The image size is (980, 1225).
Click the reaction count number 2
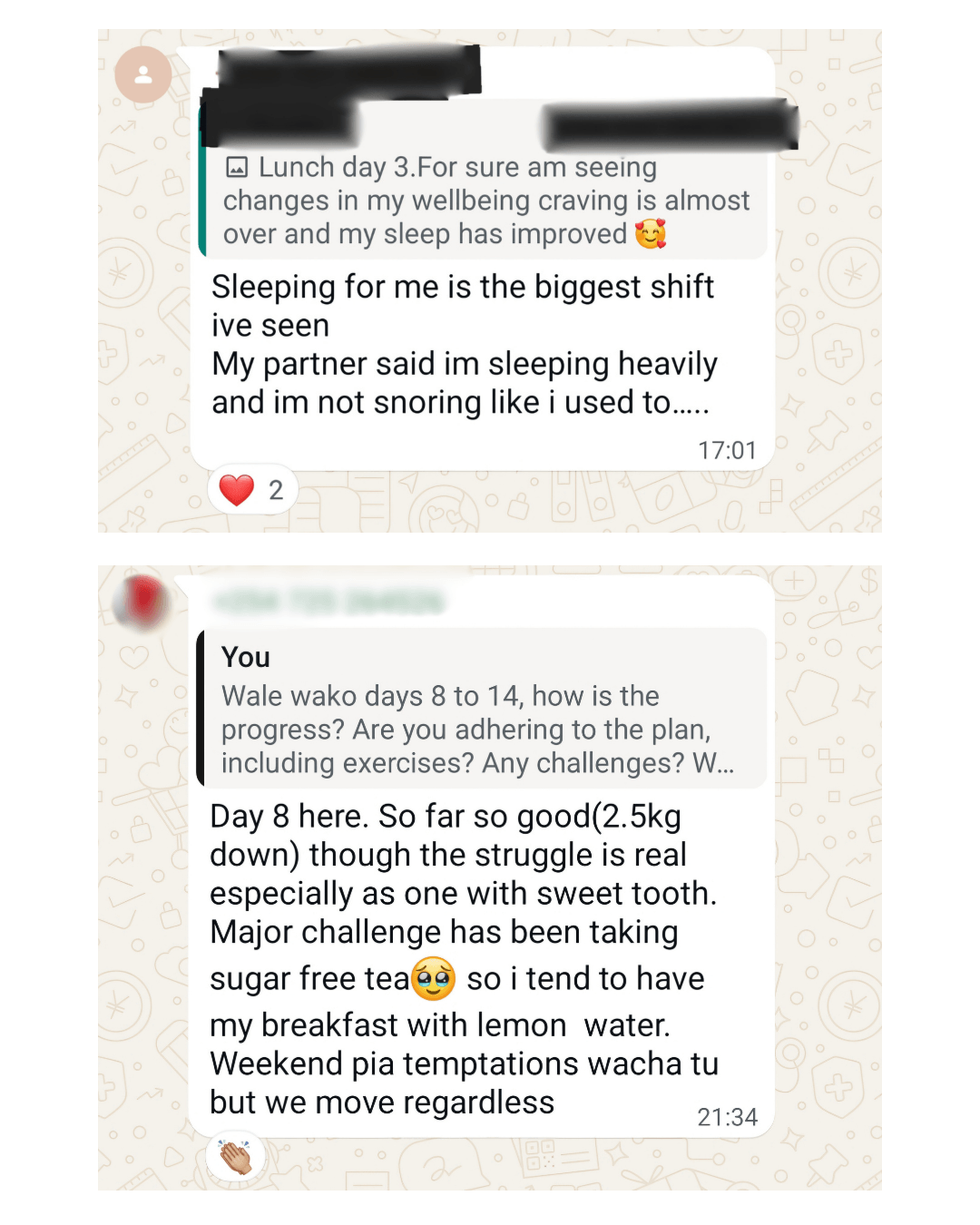tap(276, 490)
